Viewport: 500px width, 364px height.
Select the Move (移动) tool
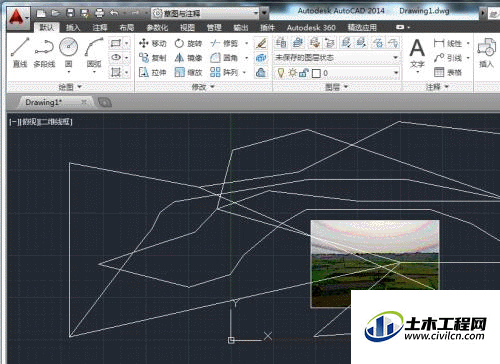[152, 43]
